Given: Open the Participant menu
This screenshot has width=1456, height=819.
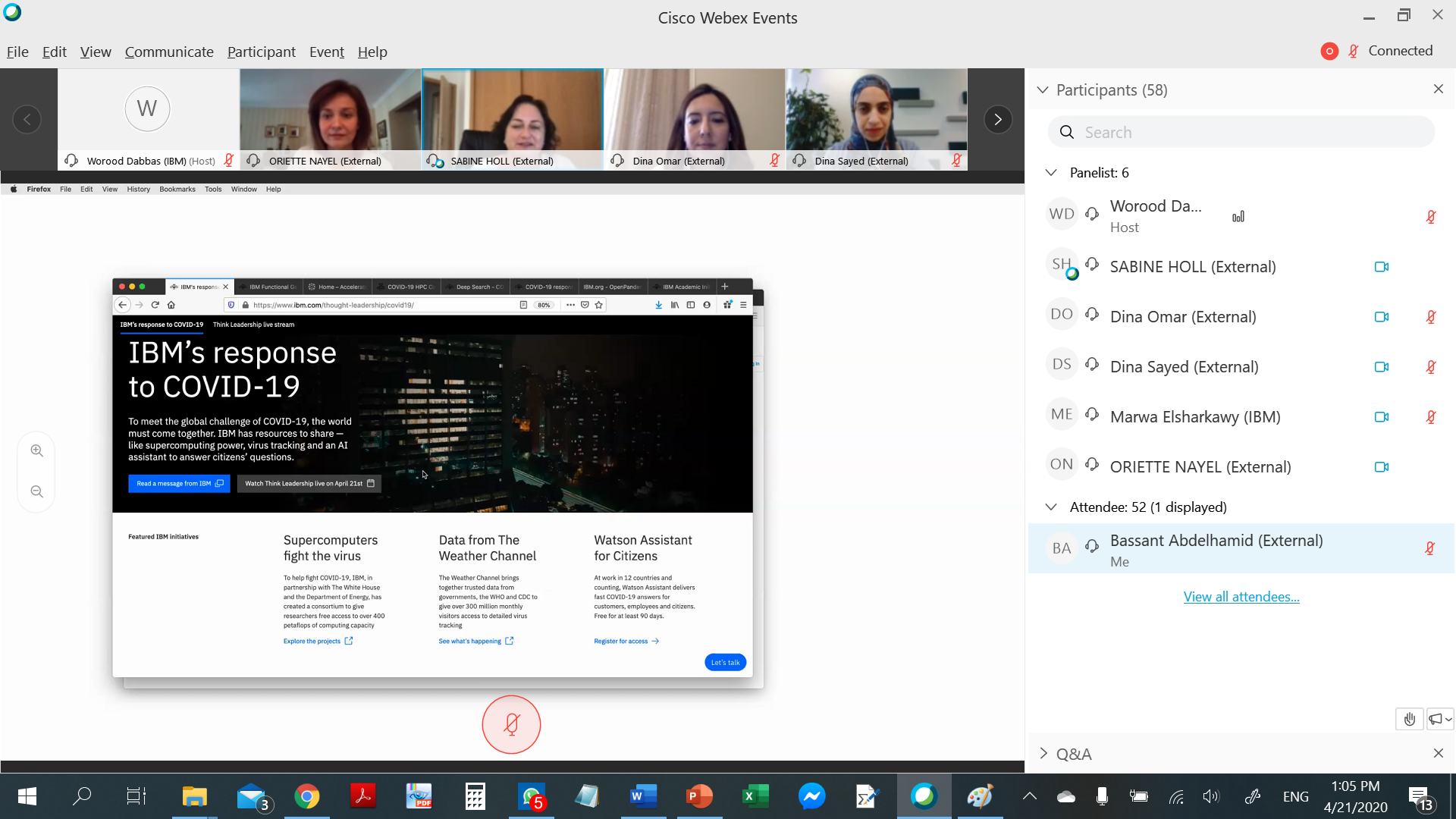Looking at the screenshot, I should [x=262, y=52].
